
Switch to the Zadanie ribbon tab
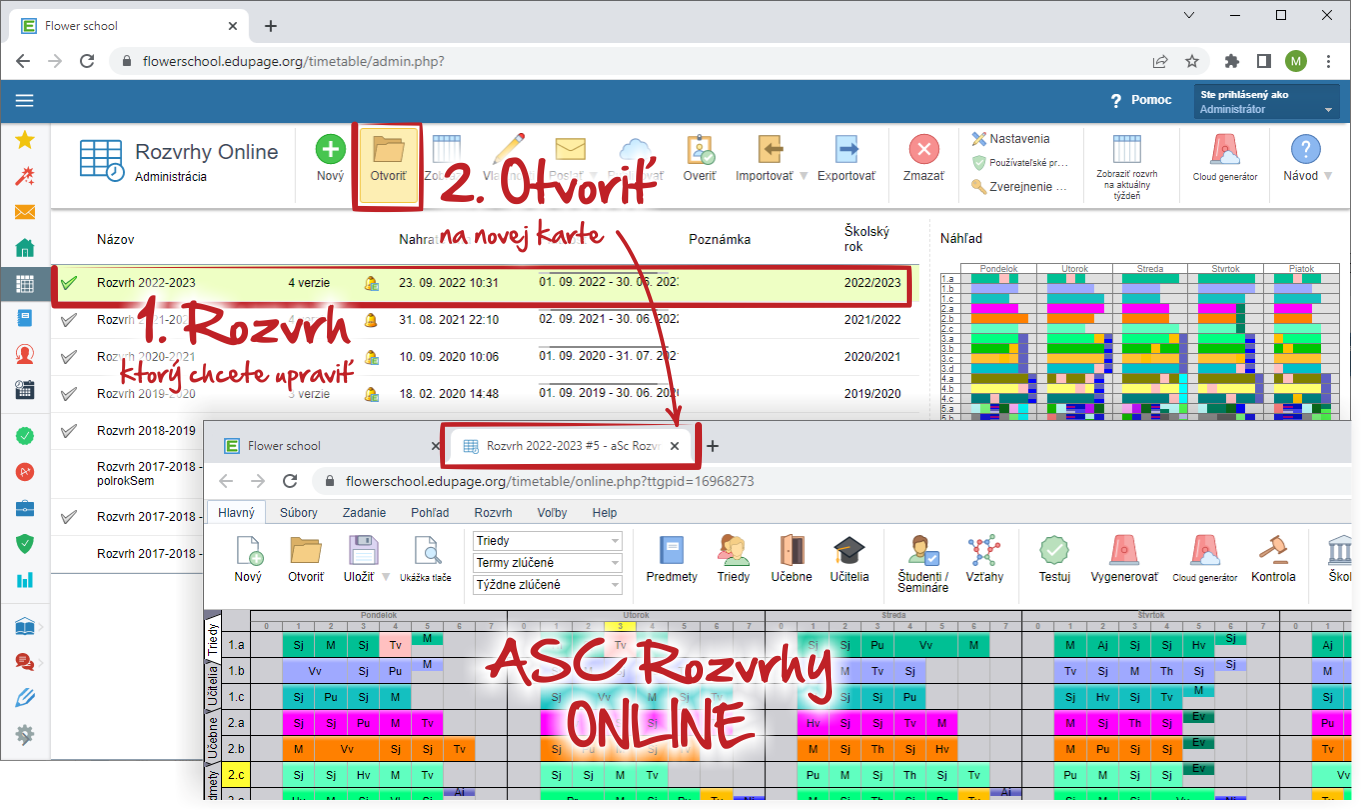point(364,512)
